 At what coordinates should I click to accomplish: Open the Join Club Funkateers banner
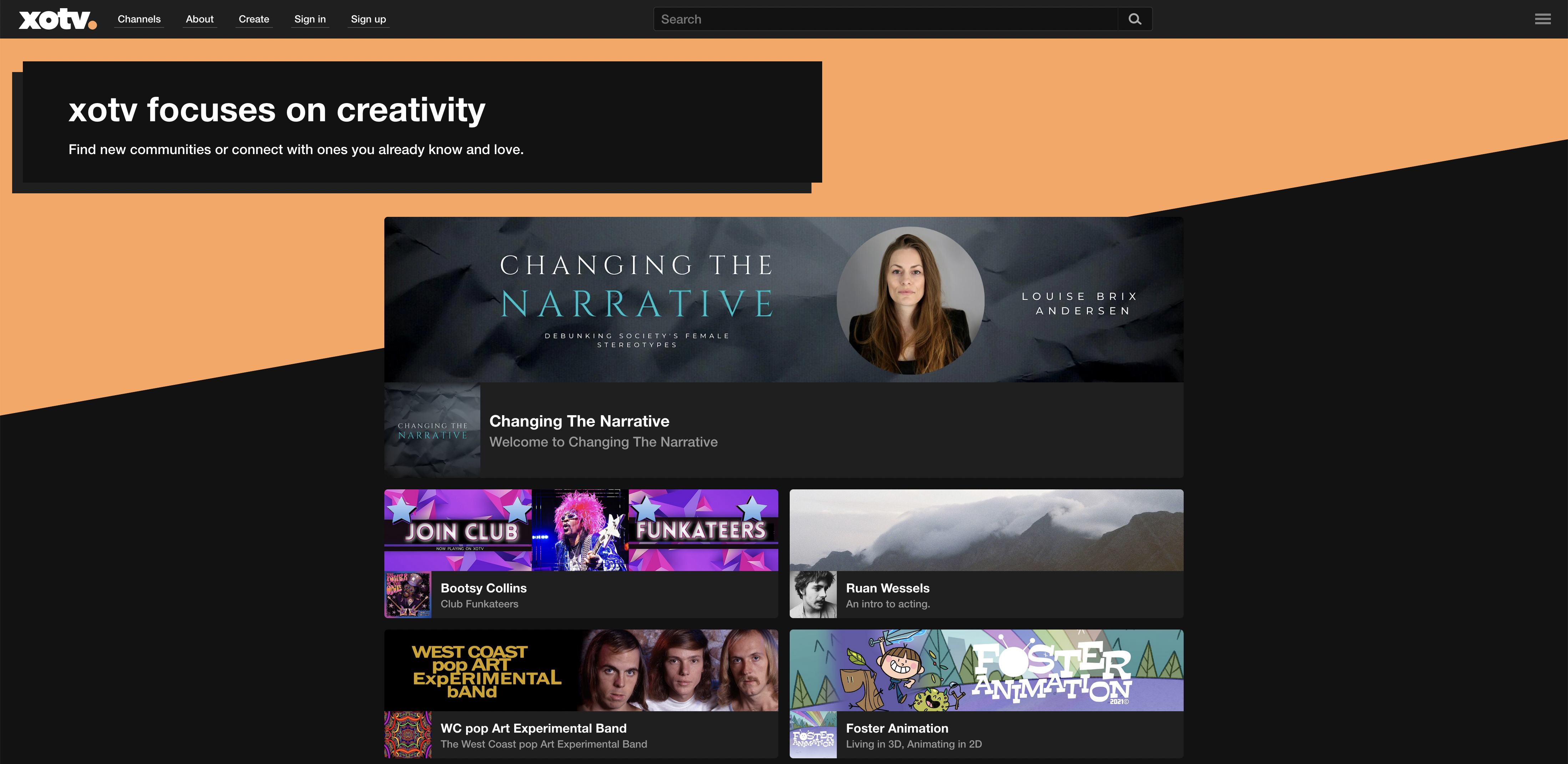pos(581,530)
